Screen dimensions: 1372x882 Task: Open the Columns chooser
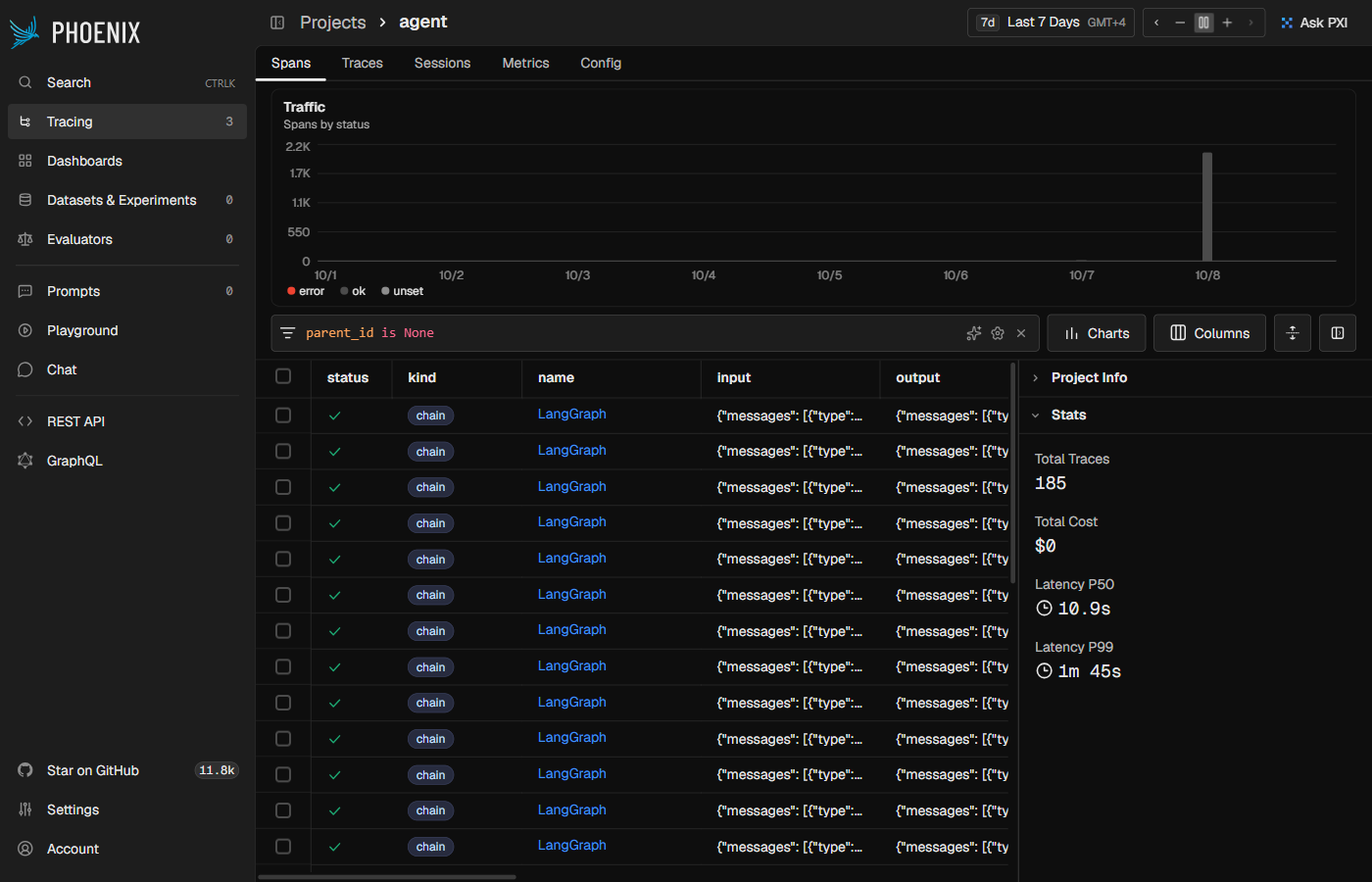pos(1209,333)
